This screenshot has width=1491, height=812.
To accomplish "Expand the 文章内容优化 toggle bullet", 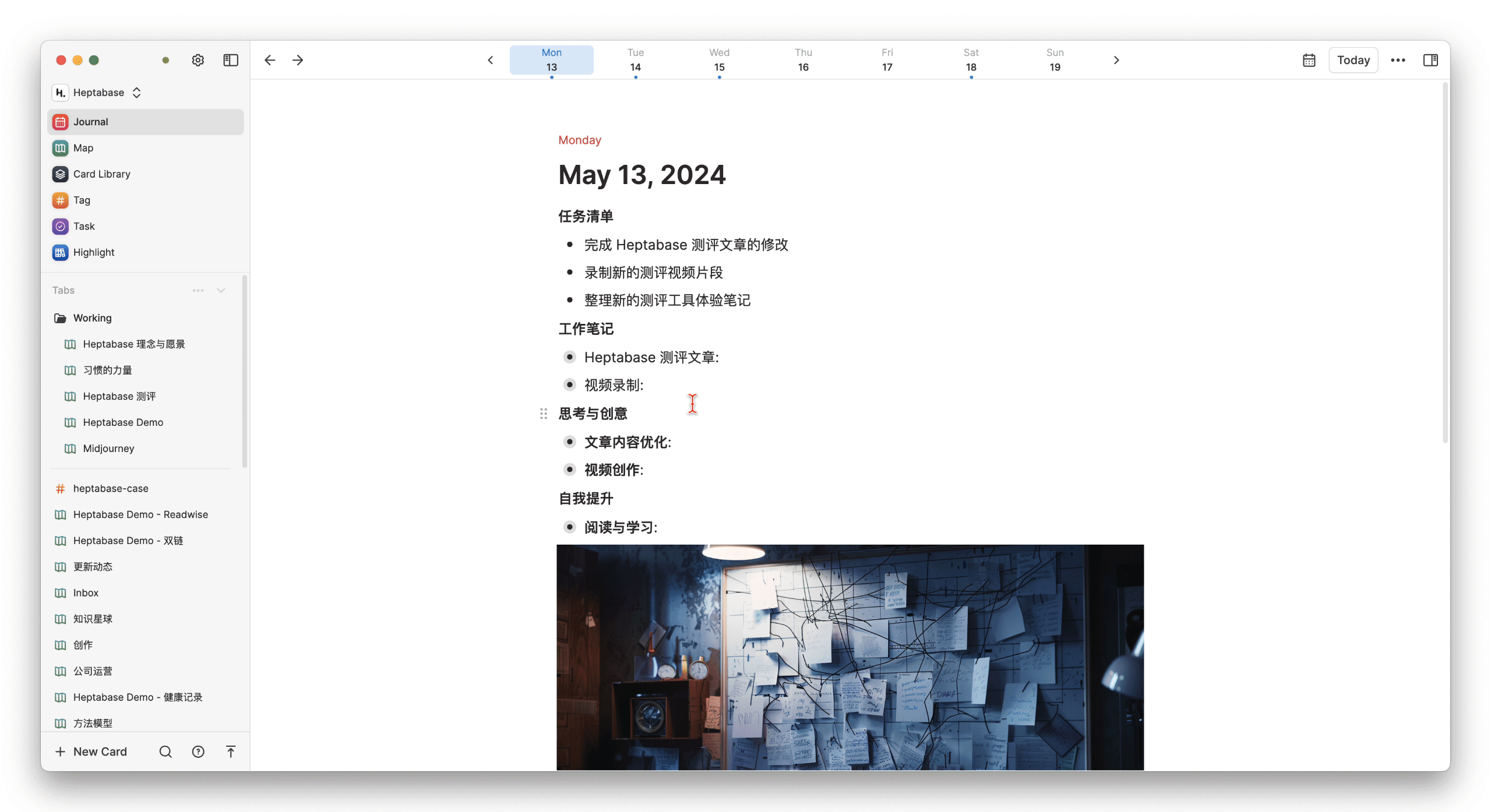I will click(570, 442).
